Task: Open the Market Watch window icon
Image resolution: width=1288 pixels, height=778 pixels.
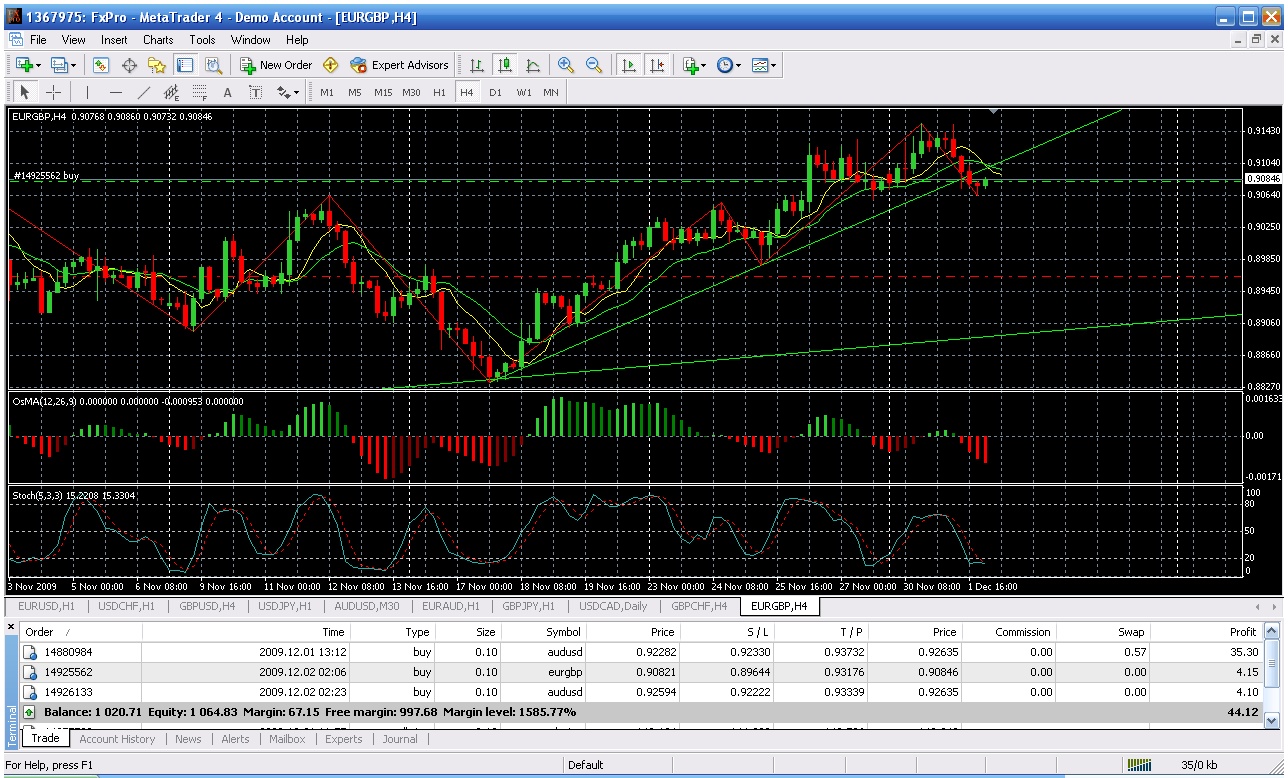Action: click(101, 65)
